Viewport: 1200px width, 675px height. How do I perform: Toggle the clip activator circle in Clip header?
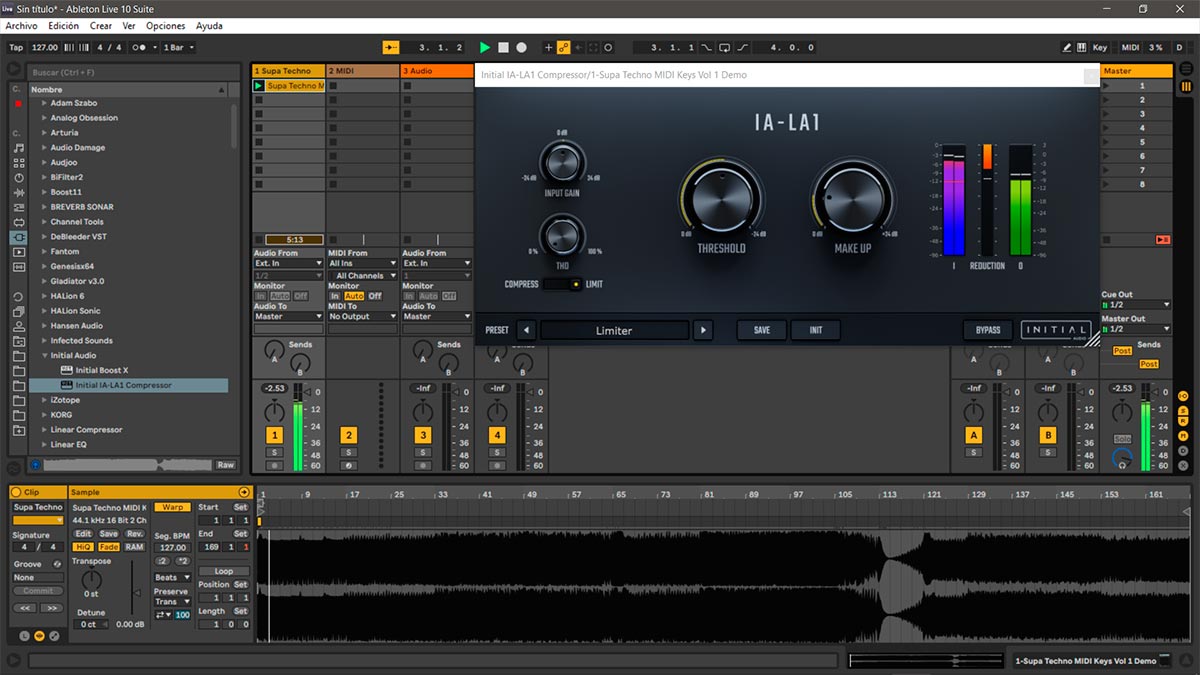click(x=17, y=492)
